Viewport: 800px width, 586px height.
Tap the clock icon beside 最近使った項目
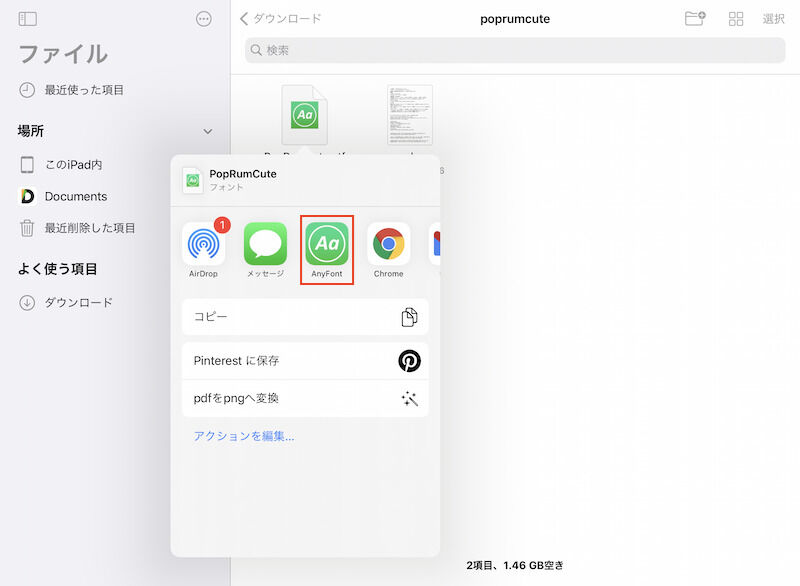(x=27, y=90)
